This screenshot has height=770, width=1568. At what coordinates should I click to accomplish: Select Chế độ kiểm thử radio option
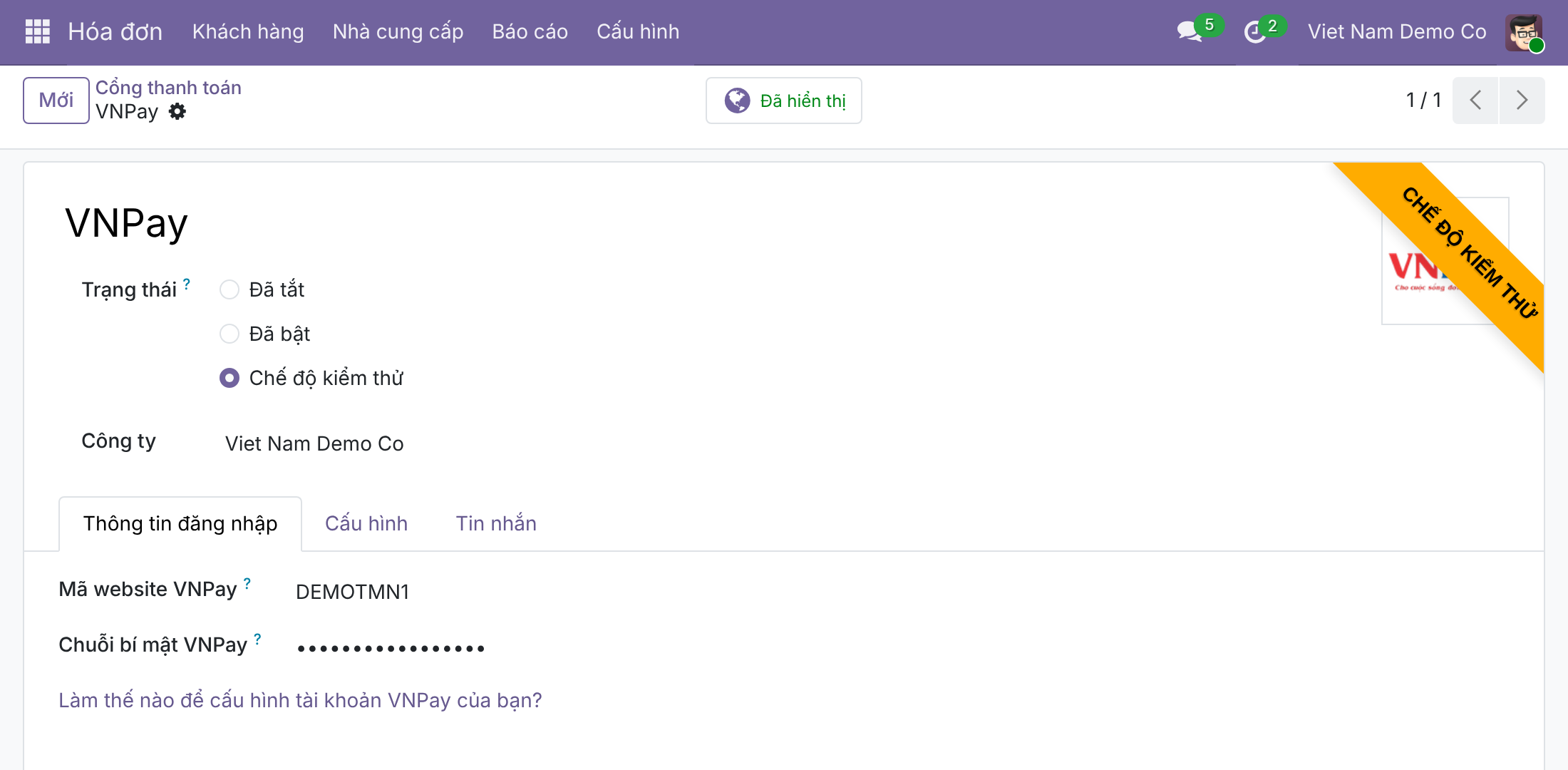tap(229, 378)
